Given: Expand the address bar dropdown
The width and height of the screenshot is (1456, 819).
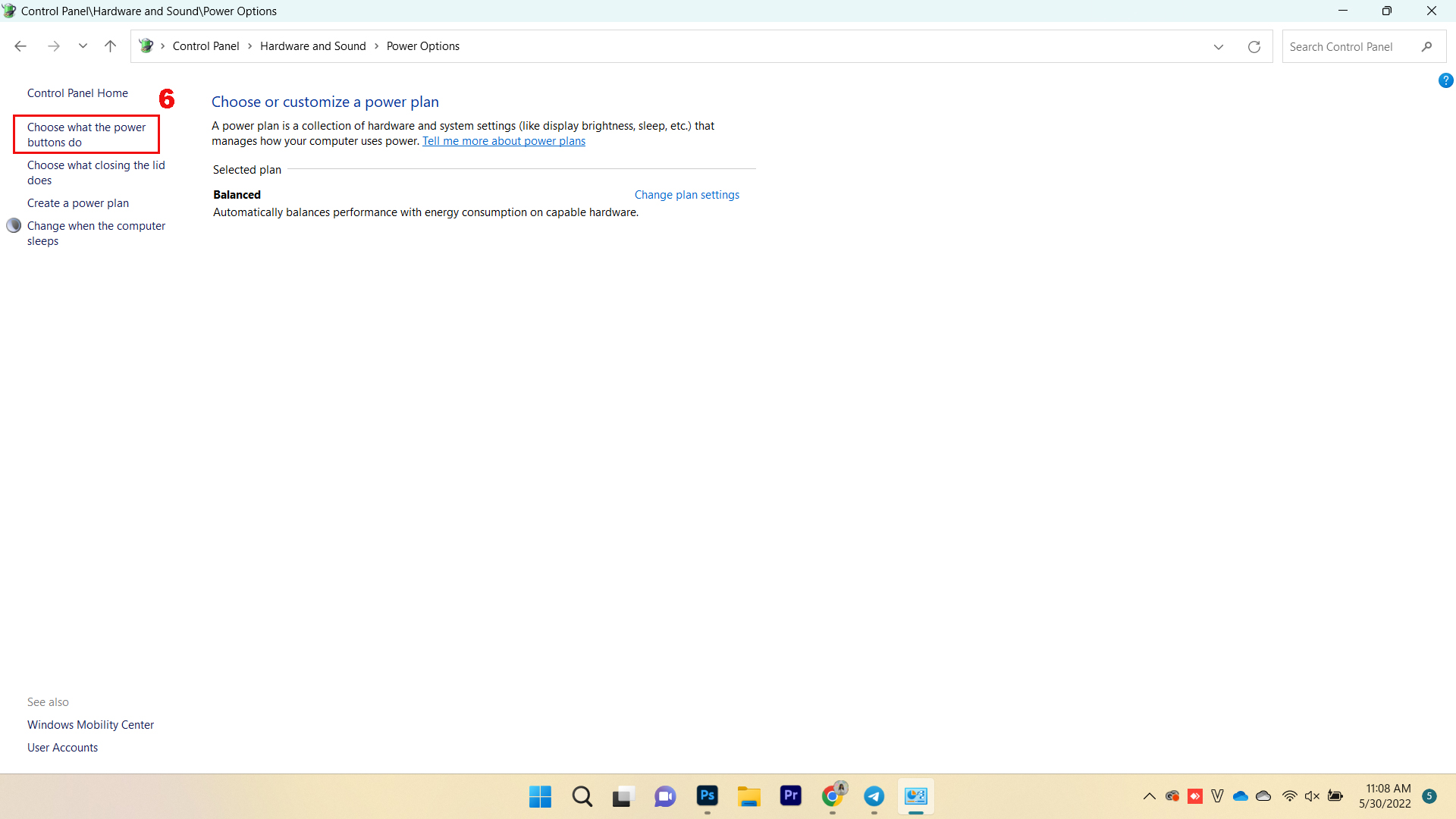Looking at the screenshot, I should pyautogui.click(x=1219, y=46).
